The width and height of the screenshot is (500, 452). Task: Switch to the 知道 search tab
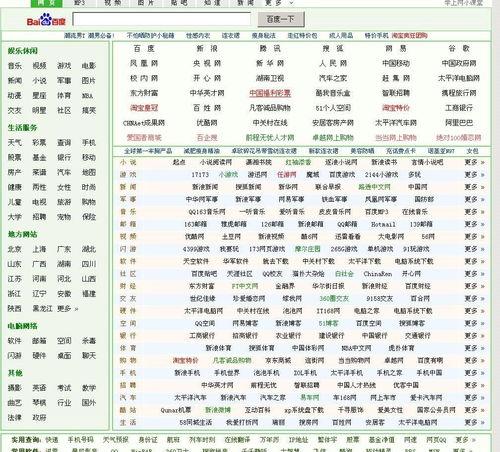click(212, 3)
